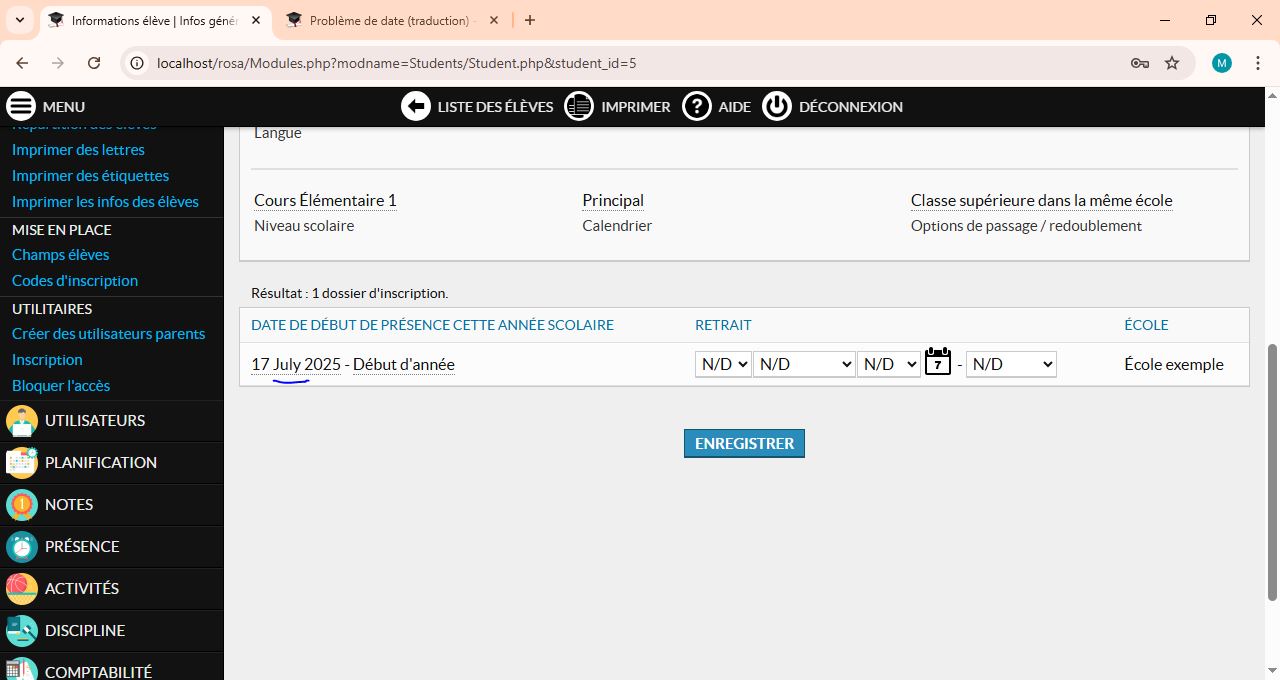1280x680 pixels.
Task: Open the Aide question mark icon
Action: pos(697,106)
